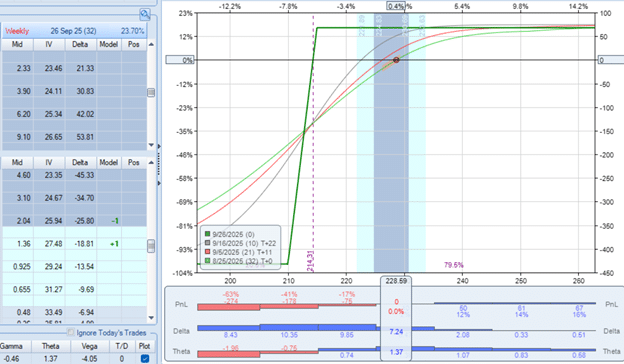Click the 214.31 breakeven dashed line label

point(310,261)
